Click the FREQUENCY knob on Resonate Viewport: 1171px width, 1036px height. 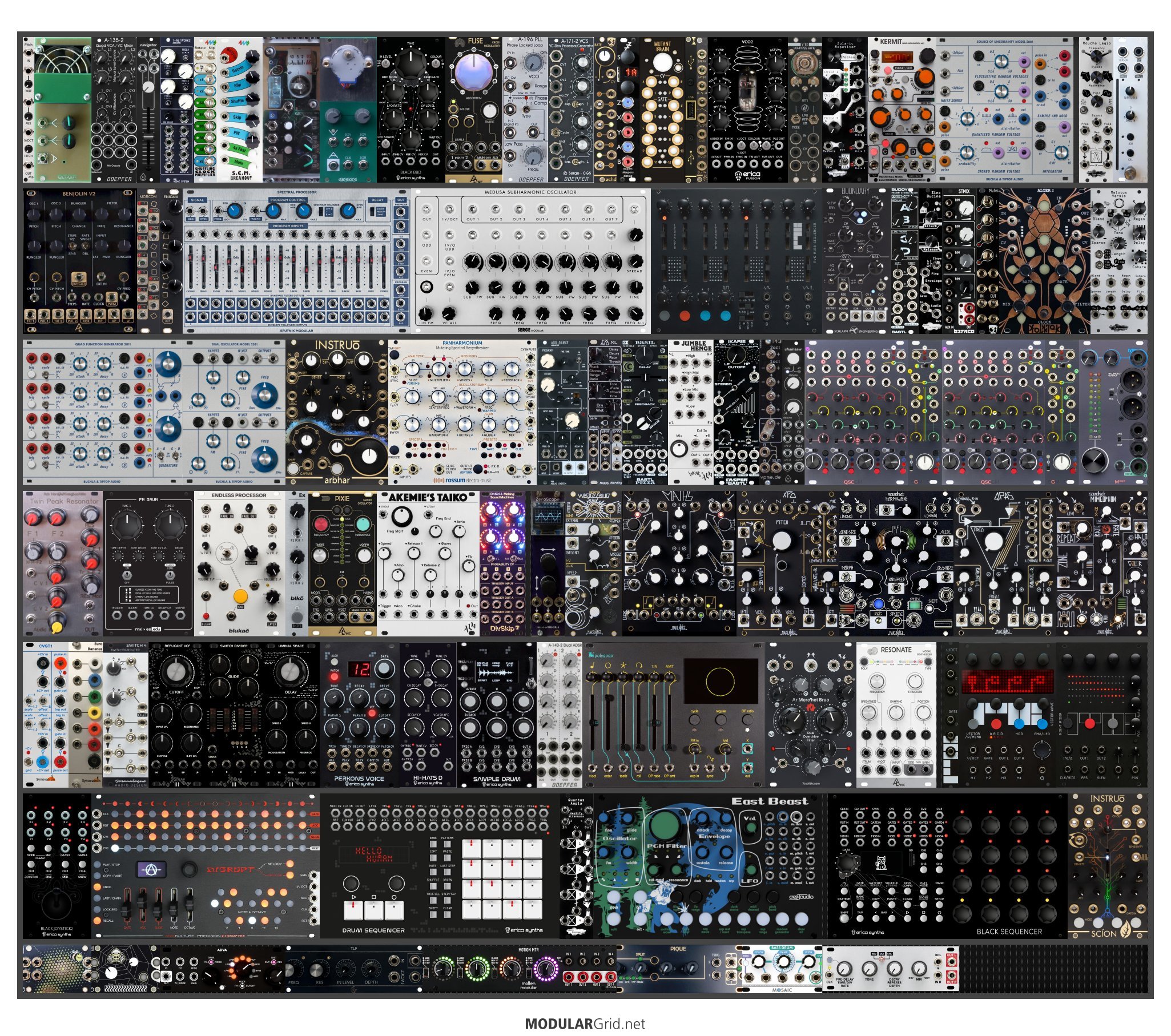(877, 681)
